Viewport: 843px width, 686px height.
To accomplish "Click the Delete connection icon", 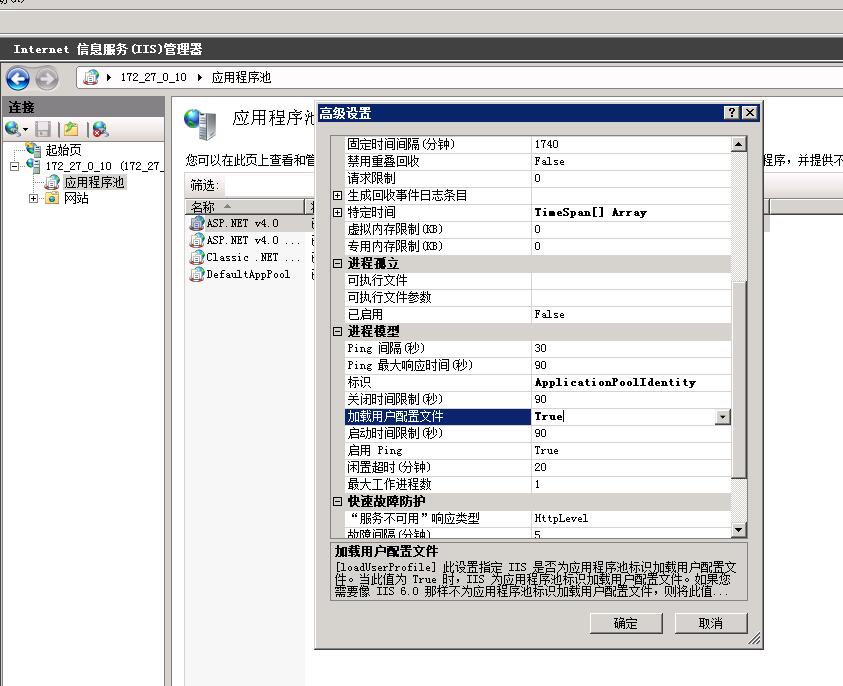I will (x=99, y=129).
